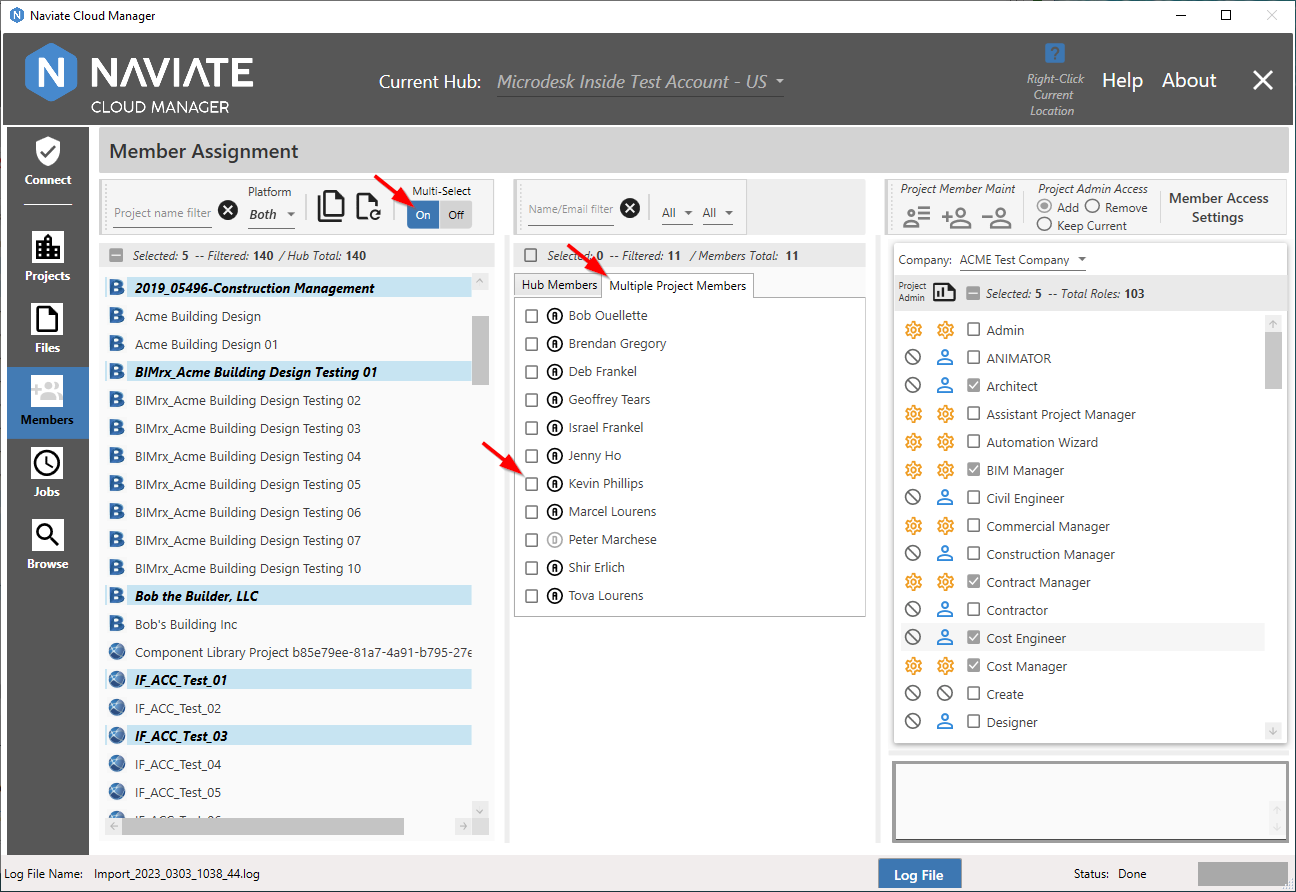The image size is (1296, 892).
Task: Open the right All filter dropdown
Action: point(717,213)
